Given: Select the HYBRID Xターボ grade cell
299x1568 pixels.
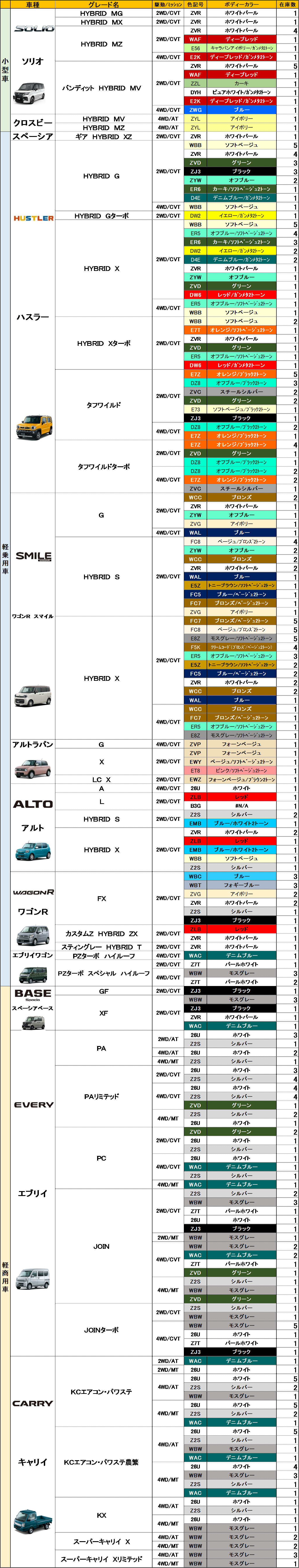Looking at the screenshot, I should click(103, 343).
